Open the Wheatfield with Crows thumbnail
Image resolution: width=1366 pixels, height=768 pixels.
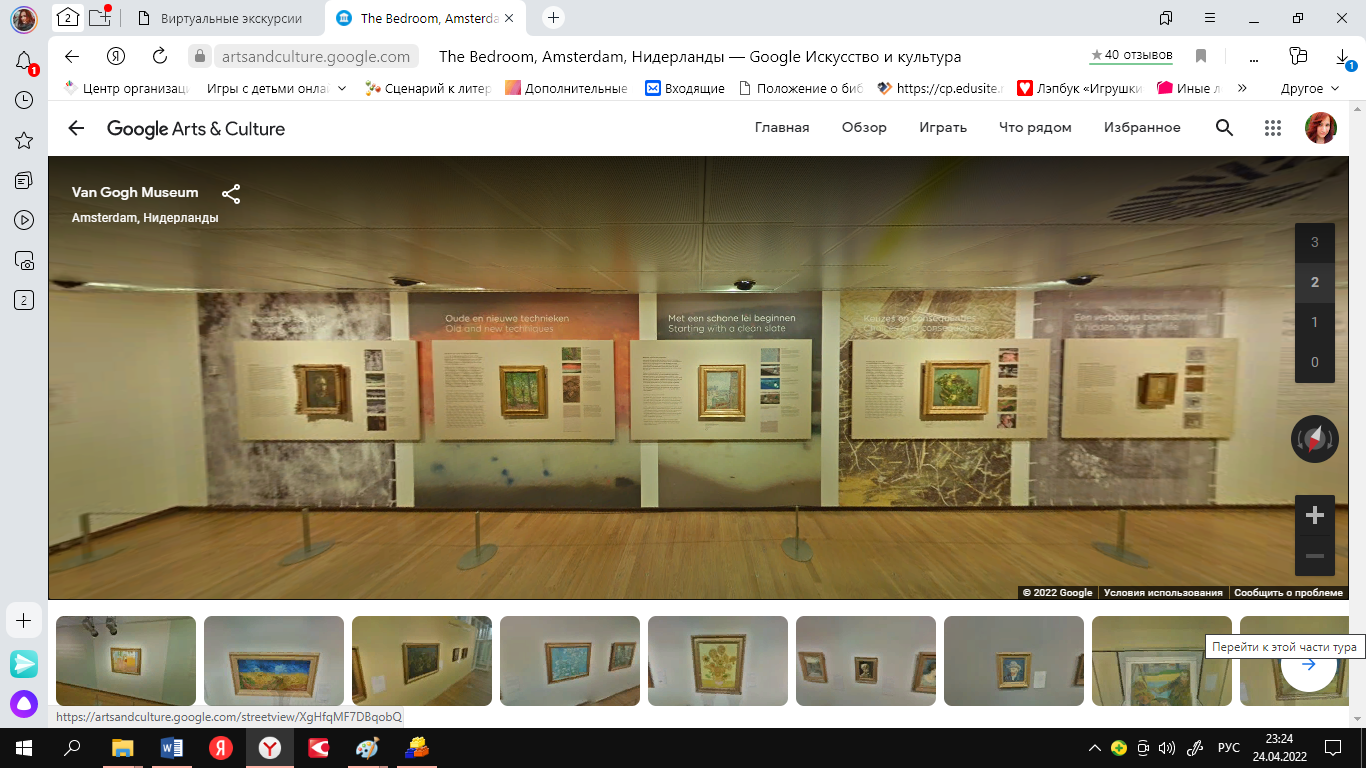point(274,661)
